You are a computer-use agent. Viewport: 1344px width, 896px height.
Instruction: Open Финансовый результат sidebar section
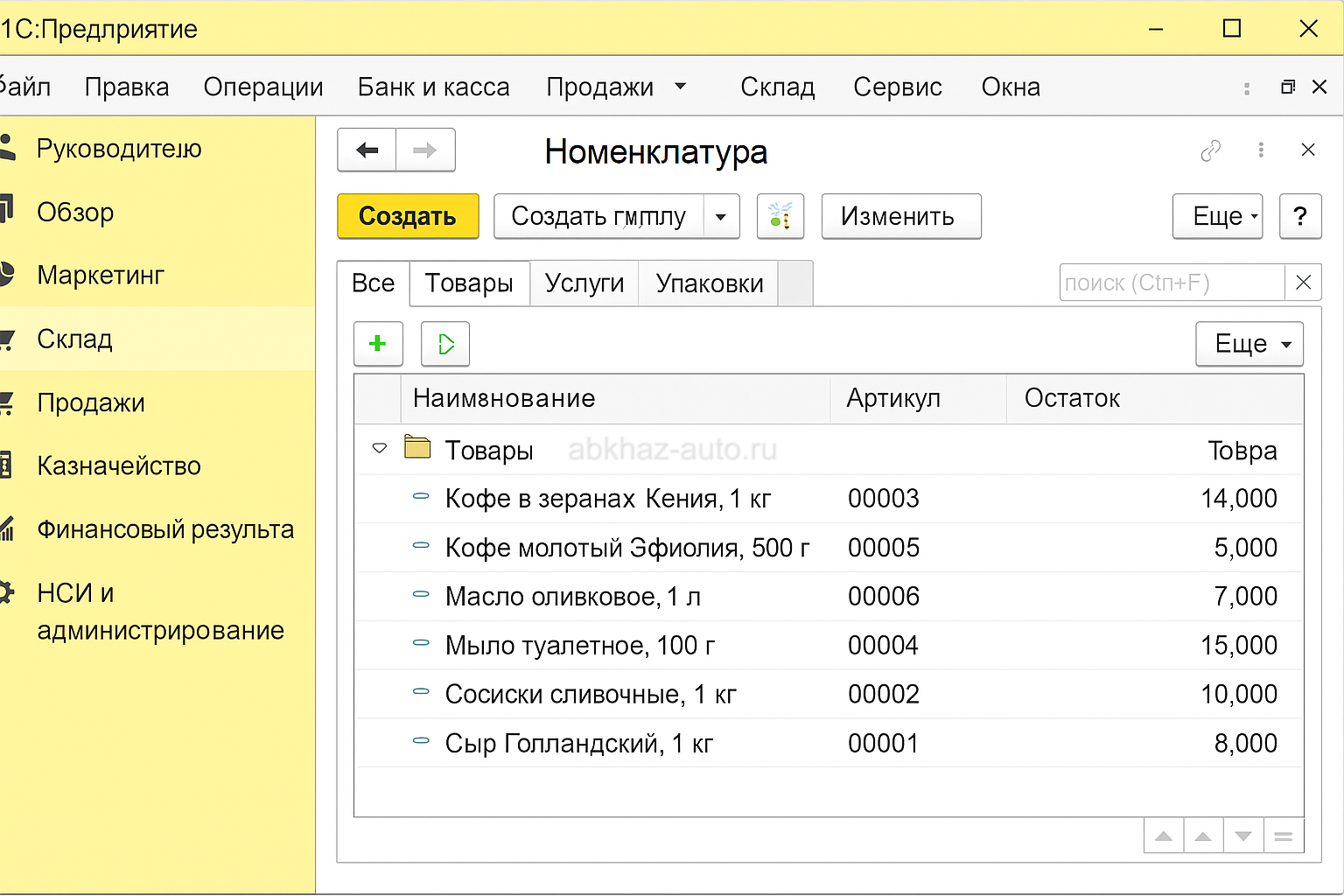(x=157, y=529)
